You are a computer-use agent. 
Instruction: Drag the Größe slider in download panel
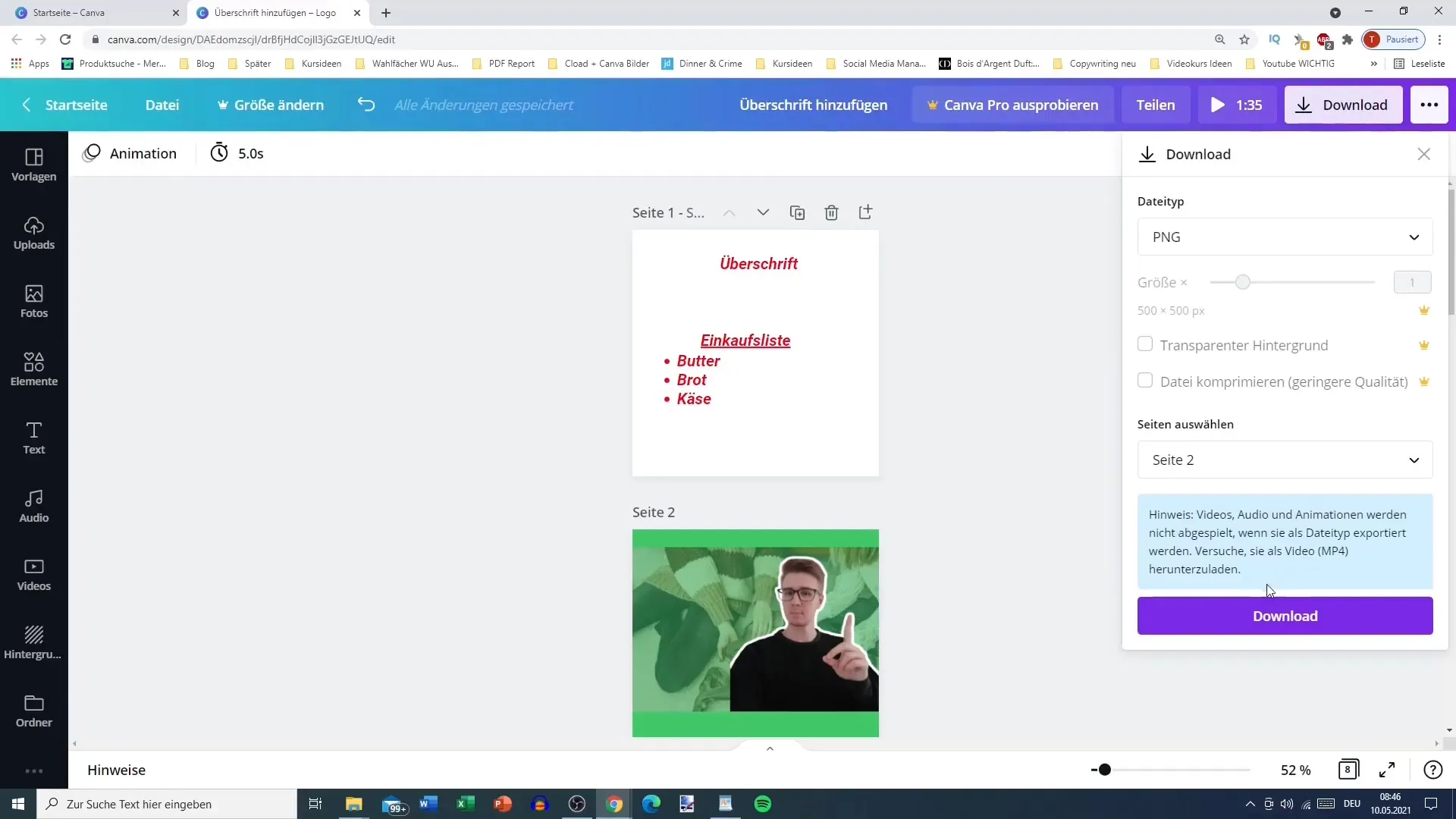click(x=1244, y=282)
